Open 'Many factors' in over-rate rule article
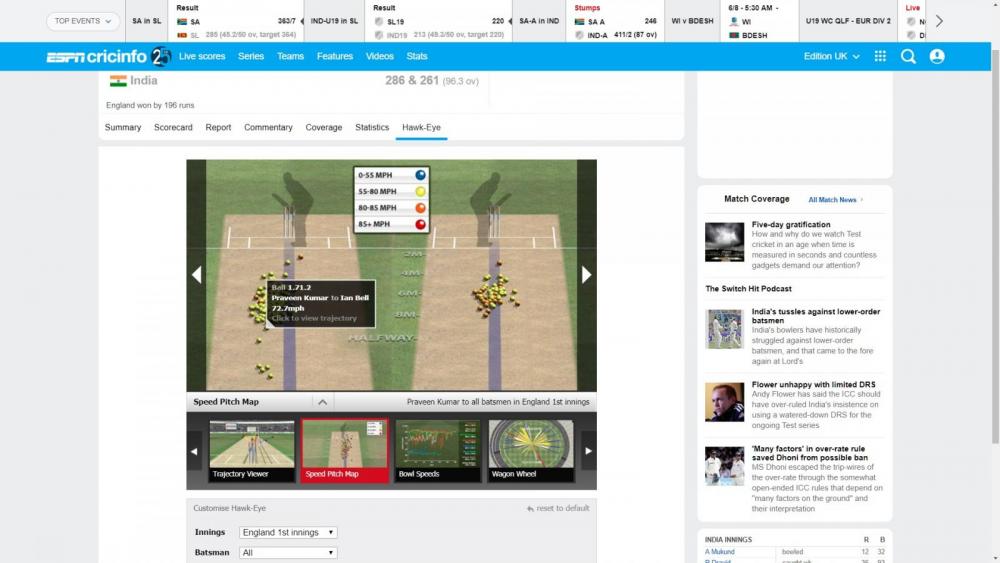Image resolution: width=1000 pixels, height=563 pixels. [x=809, y=453]
